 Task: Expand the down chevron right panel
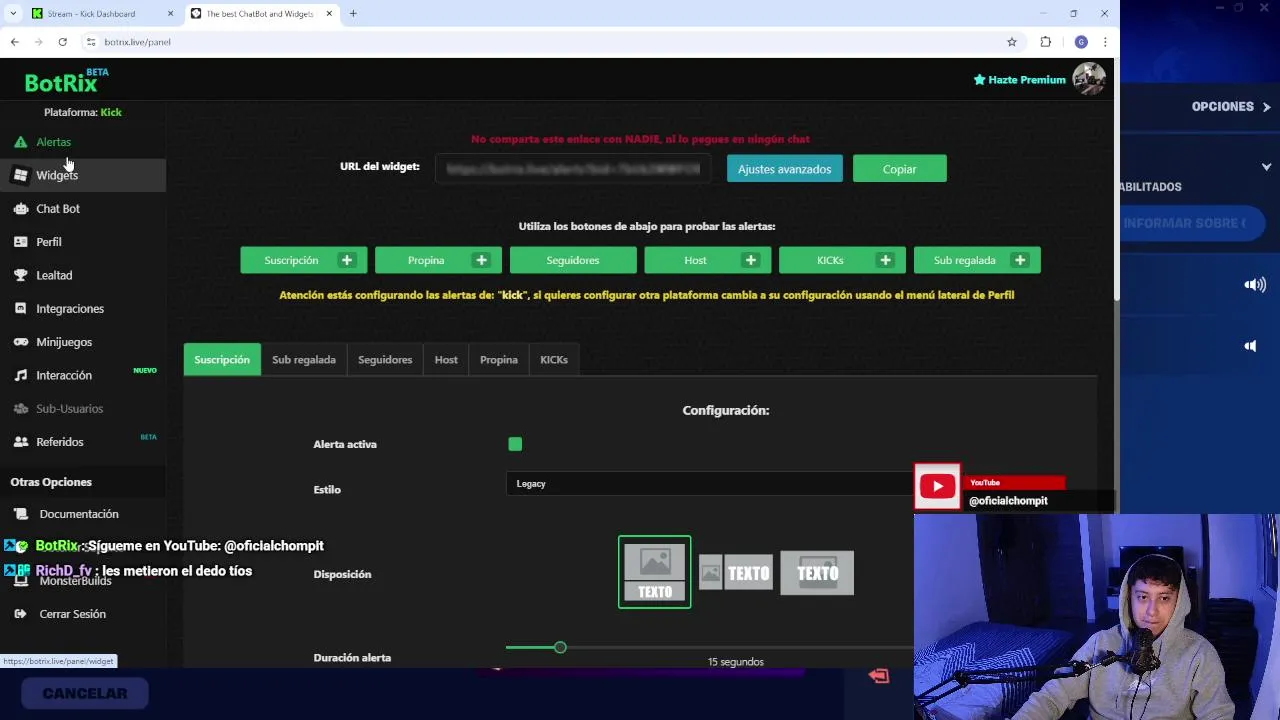(1266, 167)
